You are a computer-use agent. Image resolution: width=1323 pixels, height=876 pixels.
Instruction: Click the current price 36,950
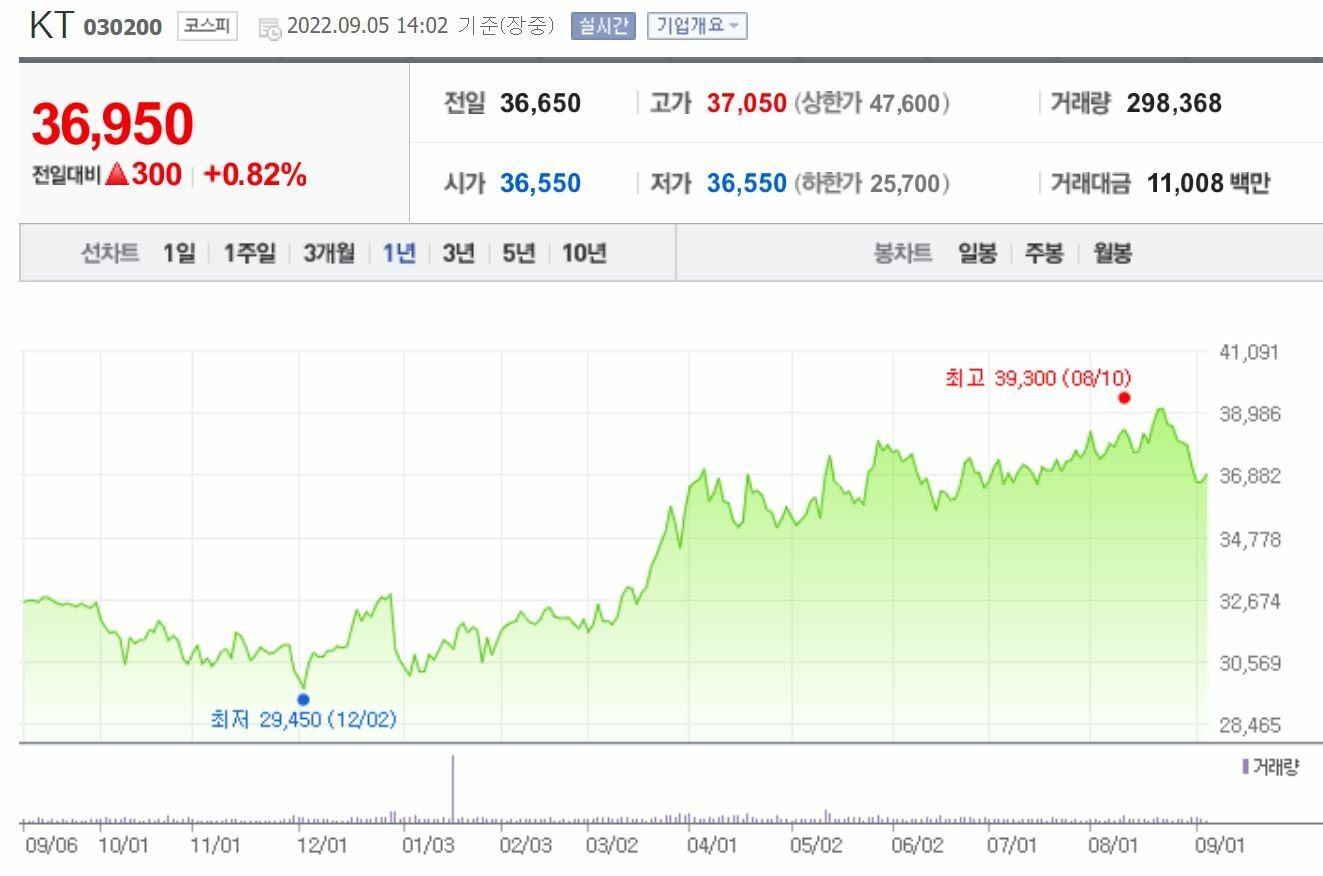coord(112,124)
